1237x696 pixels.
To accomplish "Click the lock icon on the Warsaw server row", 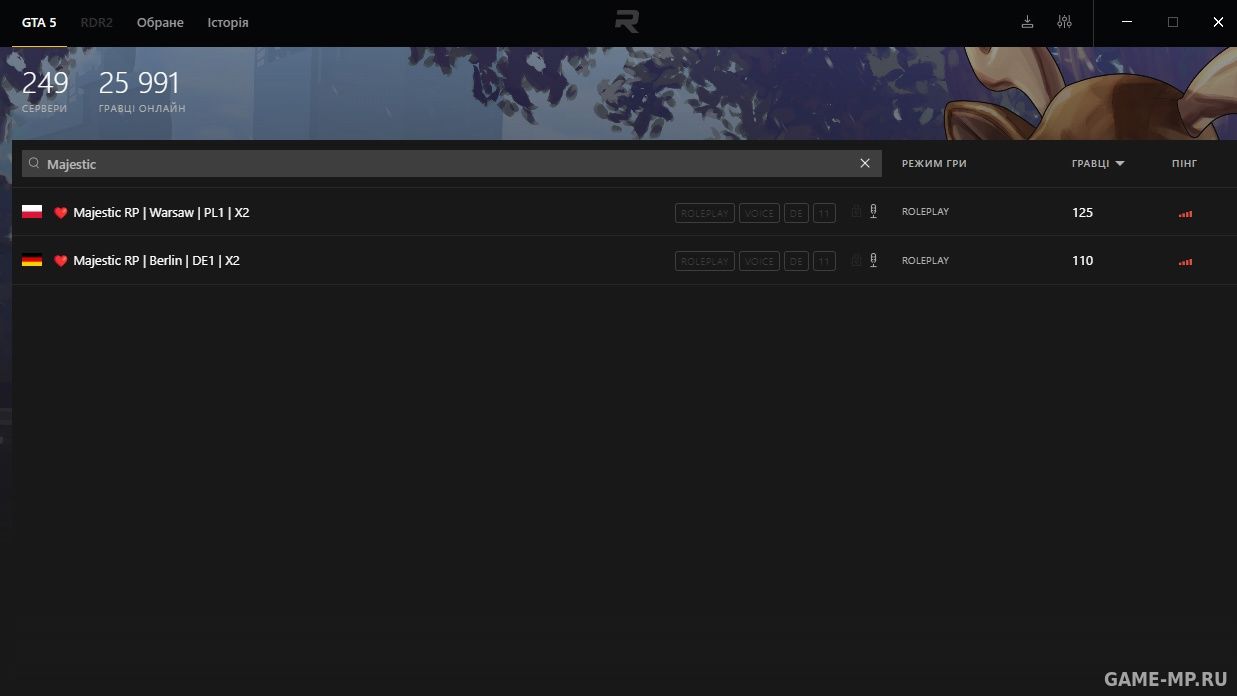I will 856,212.
